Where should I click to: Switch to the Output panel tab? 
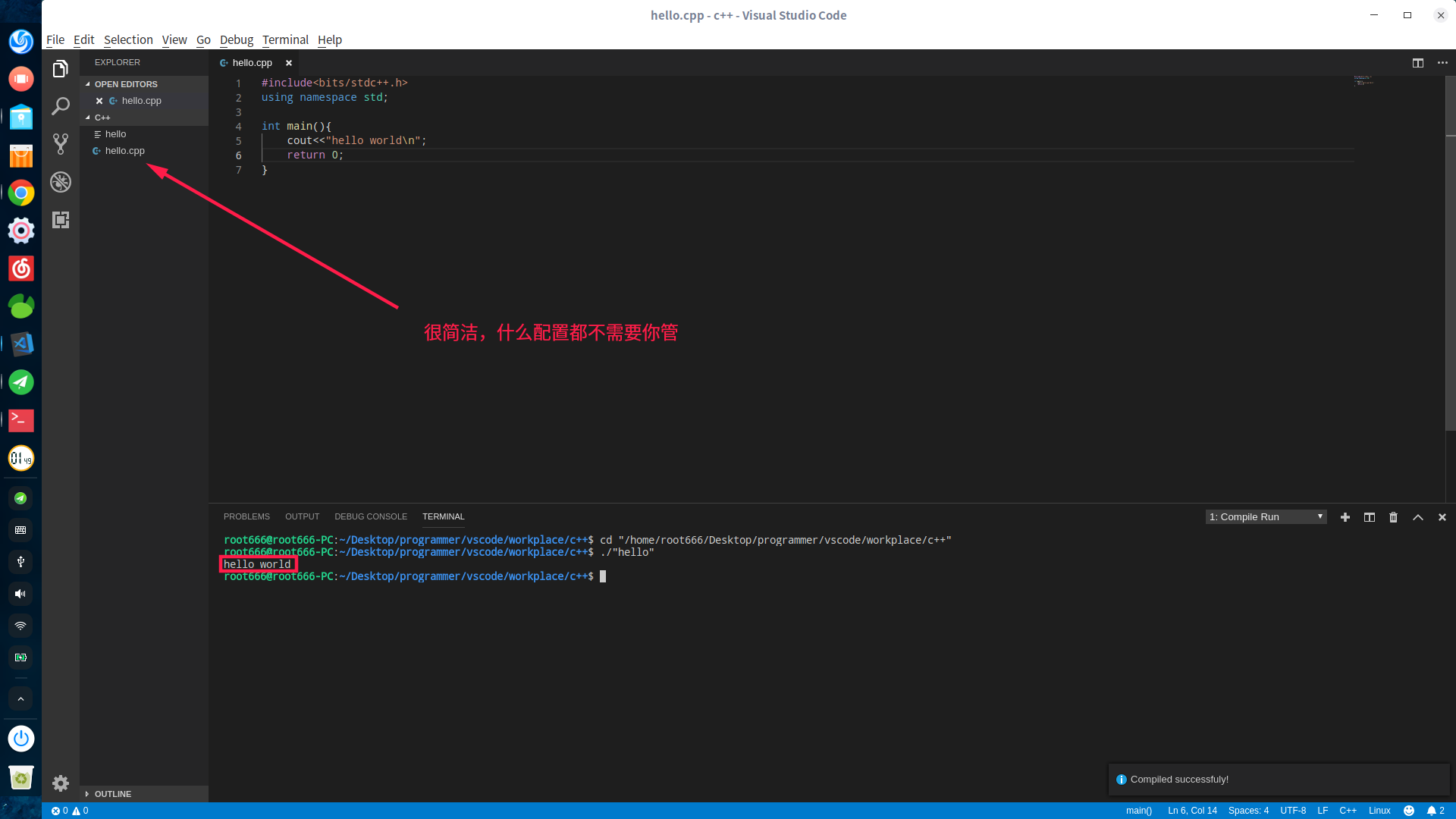(302, 516)
